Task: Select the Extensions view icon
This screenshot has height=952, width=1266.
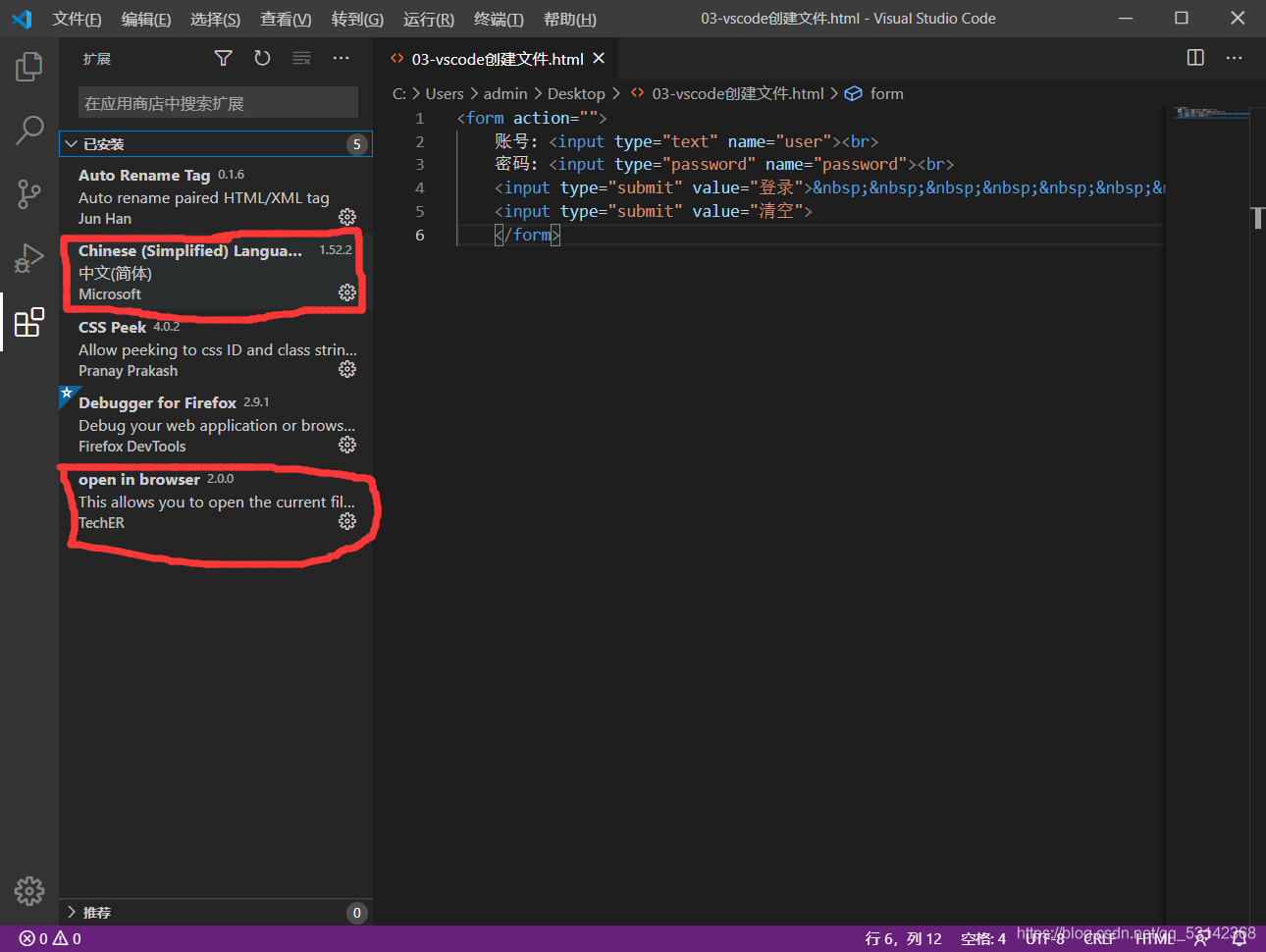Action: click(29, 321)
